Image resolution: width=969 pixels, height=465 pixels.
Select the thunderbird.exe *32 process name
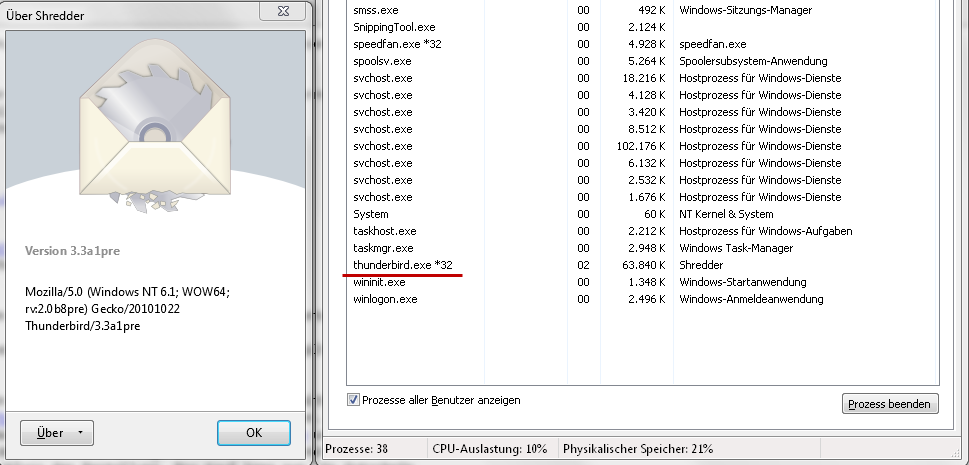[x=403, y=265]
